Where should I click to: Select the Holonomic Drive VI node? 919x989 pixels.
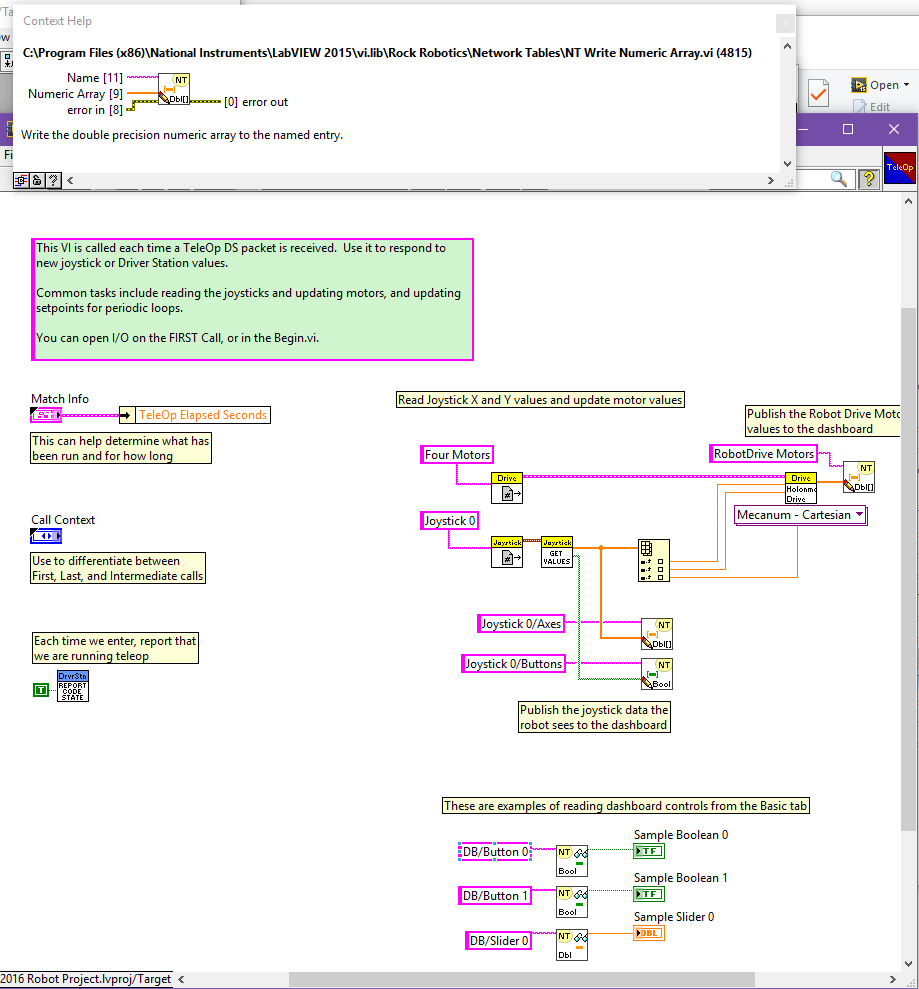tap(801, 487)
